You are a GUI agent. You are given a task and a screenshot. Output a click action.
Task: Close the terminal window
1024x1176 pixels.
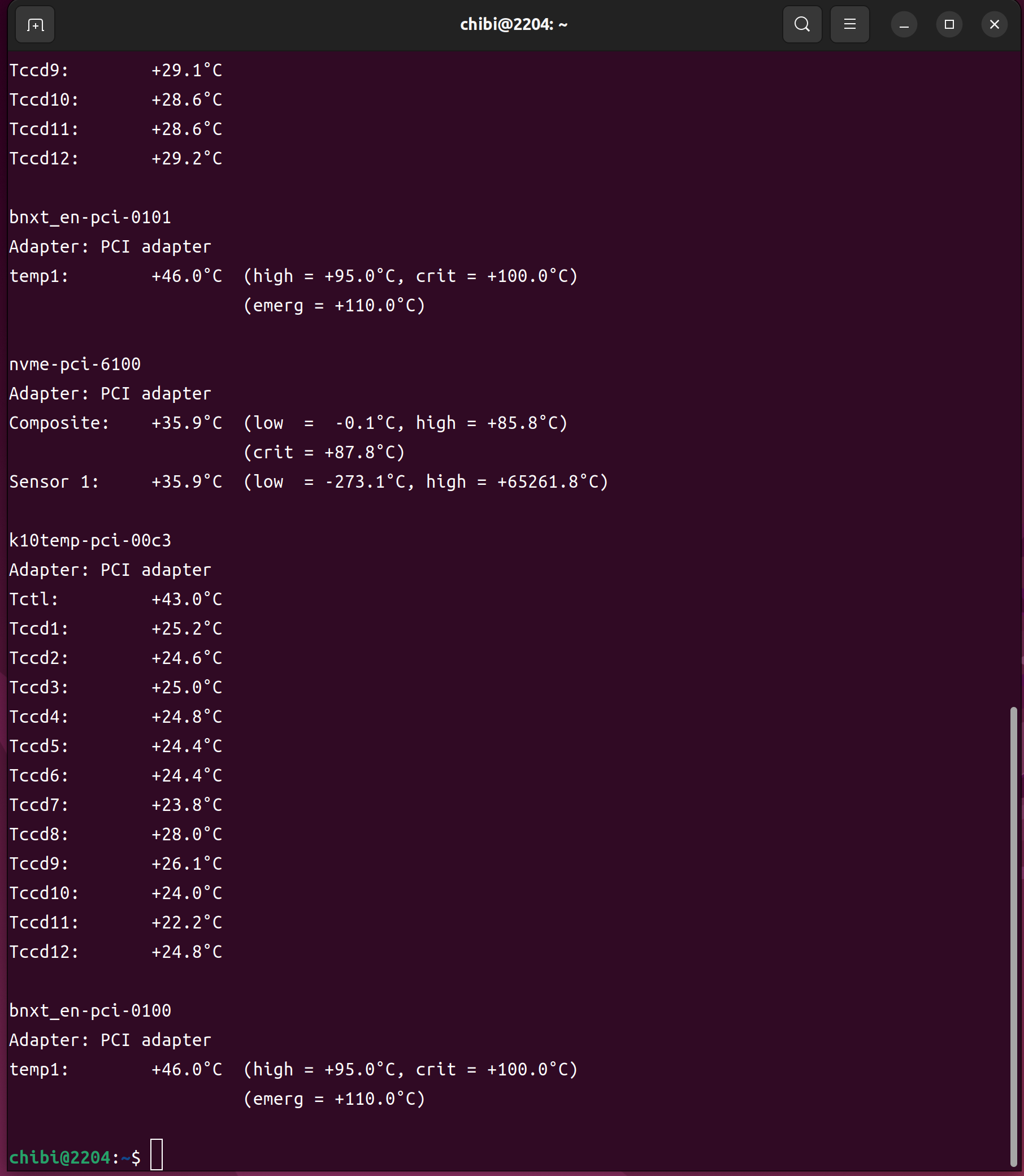coord(994,24)
